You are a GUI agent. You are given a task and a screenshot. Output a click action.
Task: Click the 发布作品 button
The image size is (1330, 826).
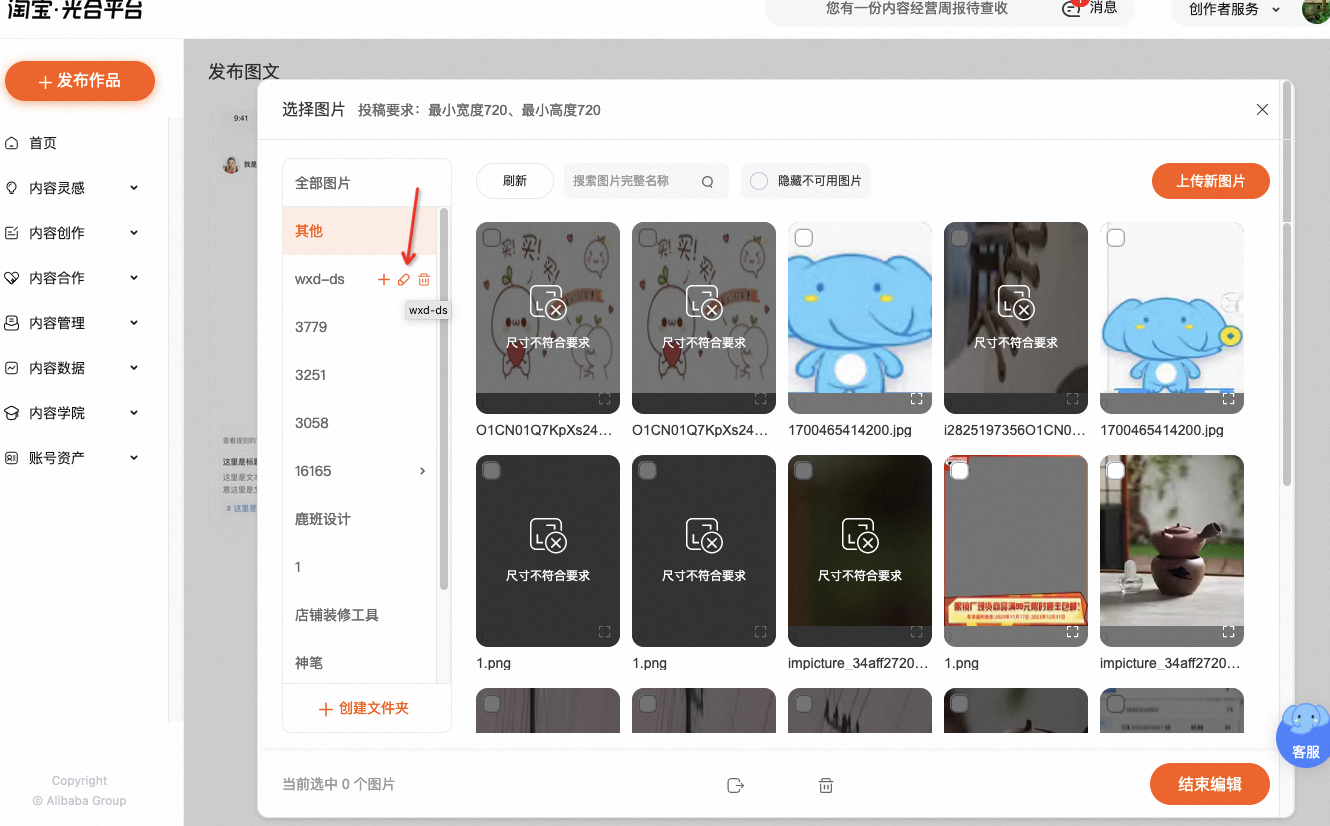pos(80,81)
